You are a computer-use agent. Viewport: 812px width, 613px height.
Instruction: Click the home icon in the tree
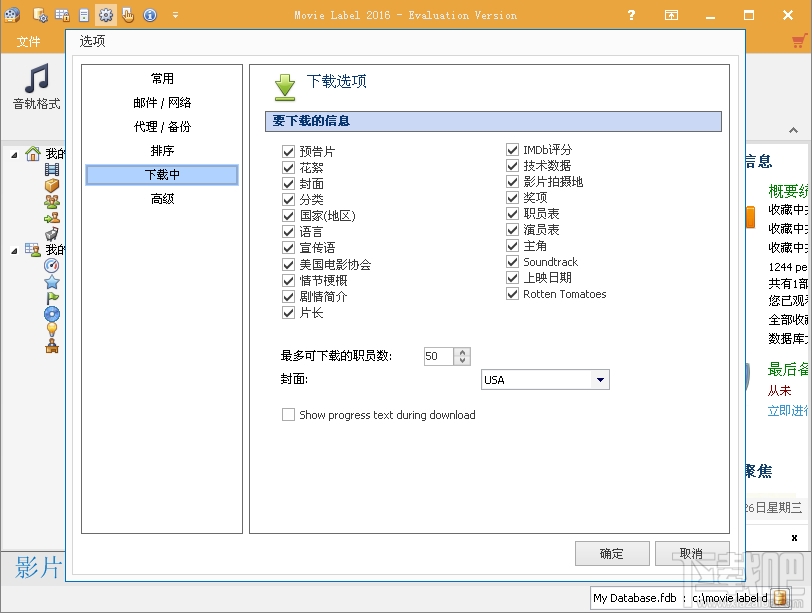[x=33, y=153]
